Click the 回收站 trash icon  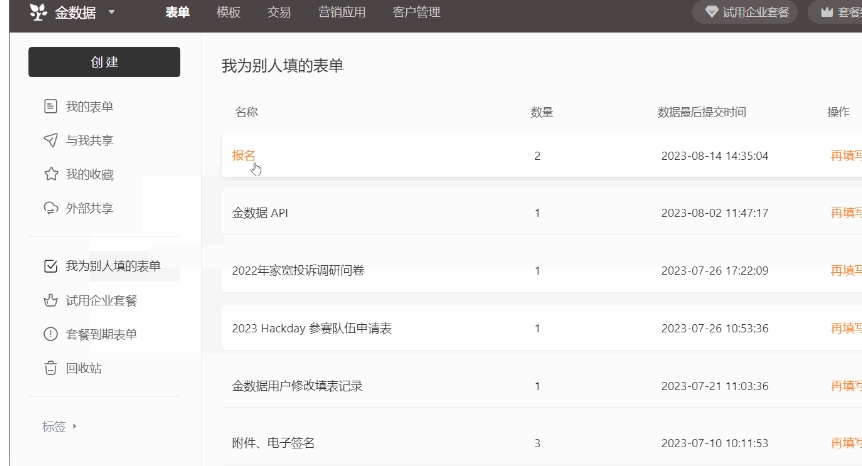click(x=51, y=368)
